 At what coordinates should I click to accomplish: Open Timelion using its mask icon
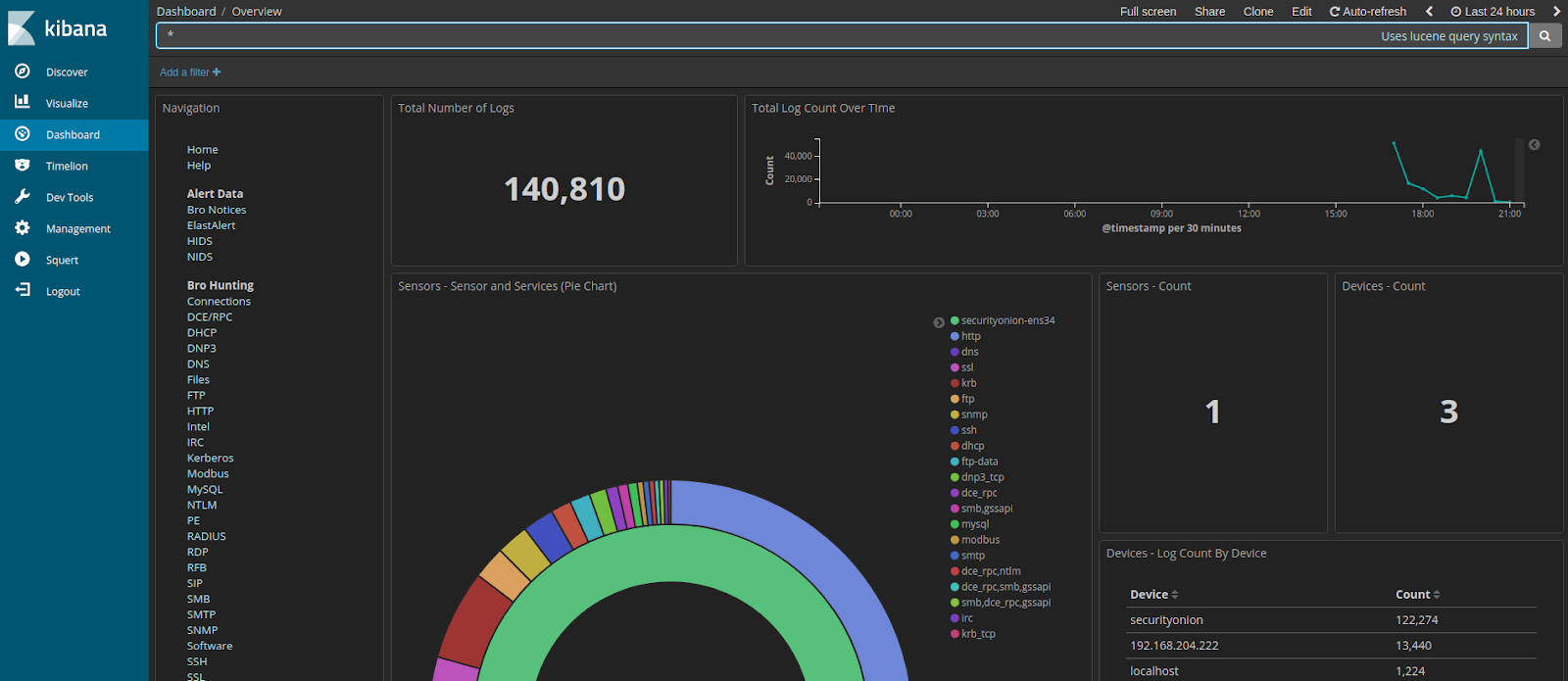click(x=22, y=166)
